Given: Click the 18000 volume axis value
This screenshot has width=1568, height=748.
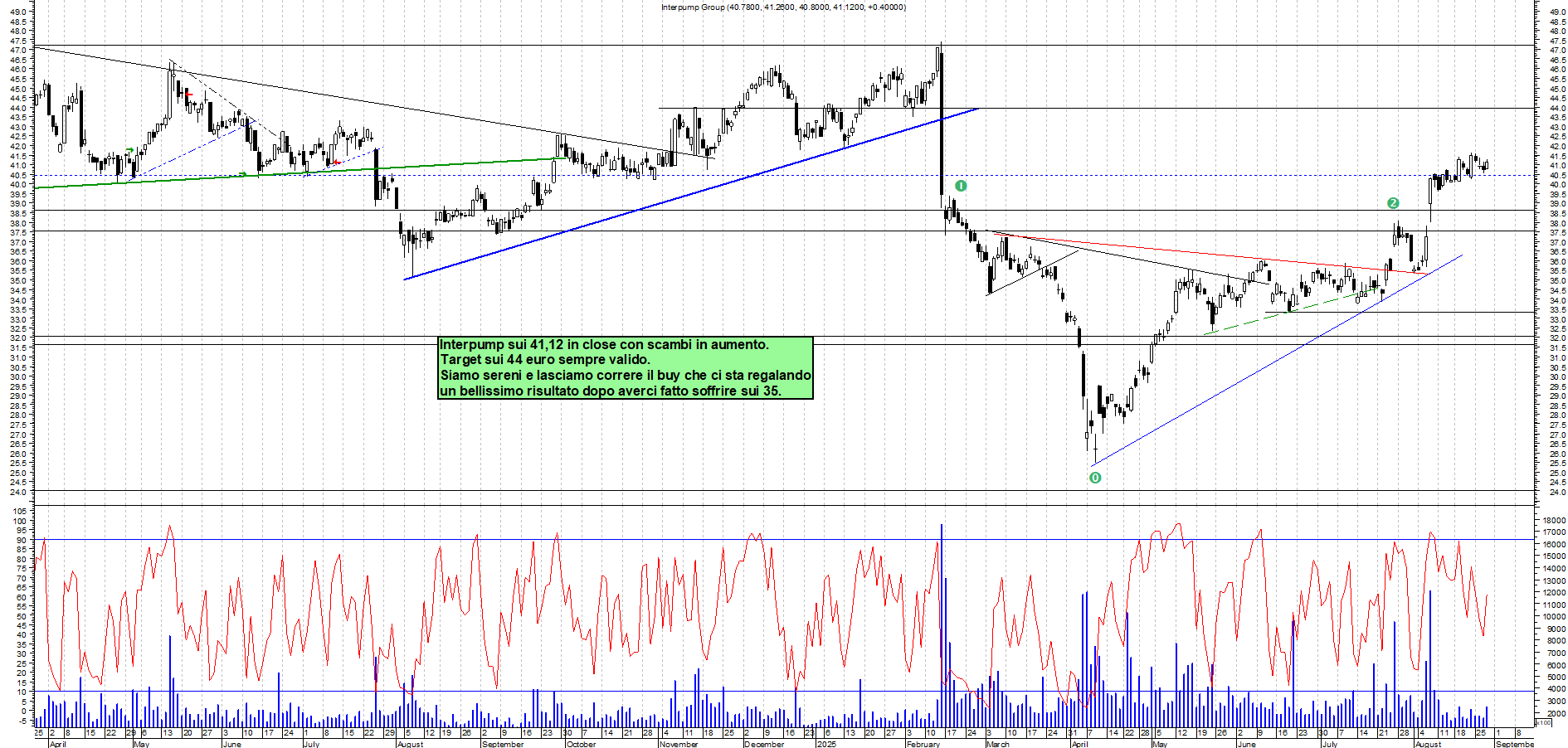Looking at the screenshot, I should [1553, 520].
